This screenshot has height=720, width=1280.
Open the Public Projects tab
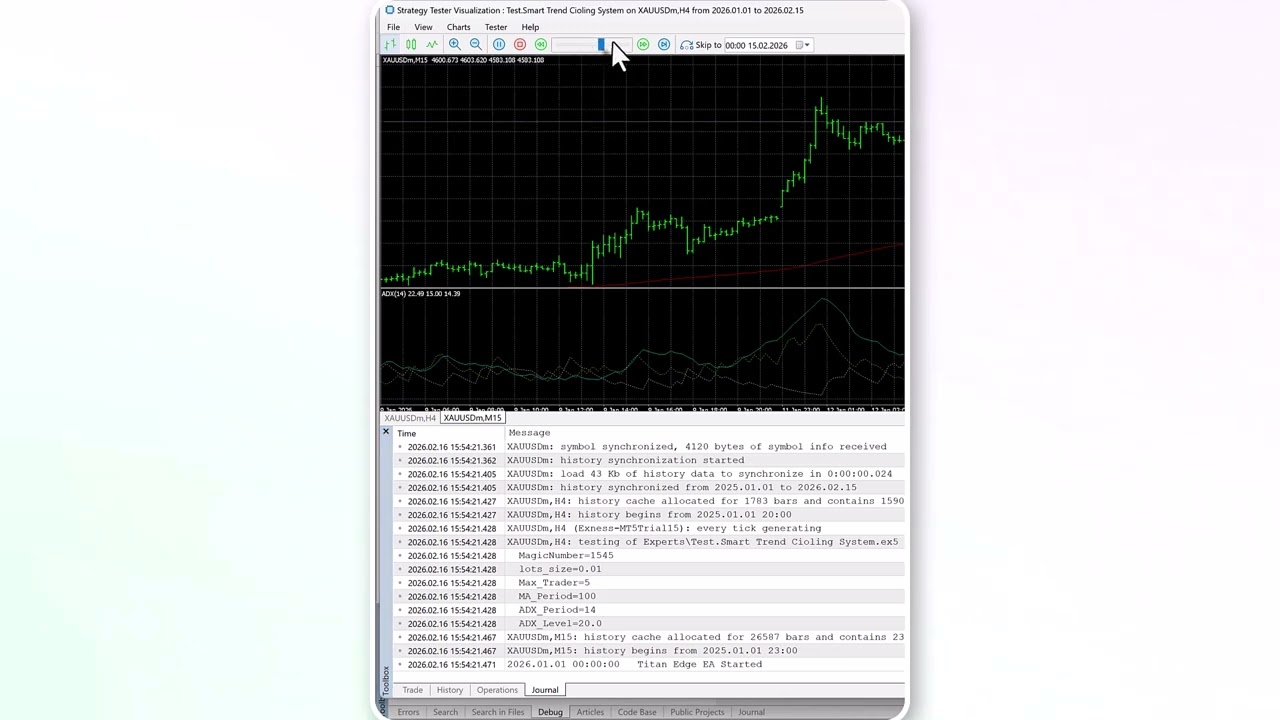(x=697, y=712)
